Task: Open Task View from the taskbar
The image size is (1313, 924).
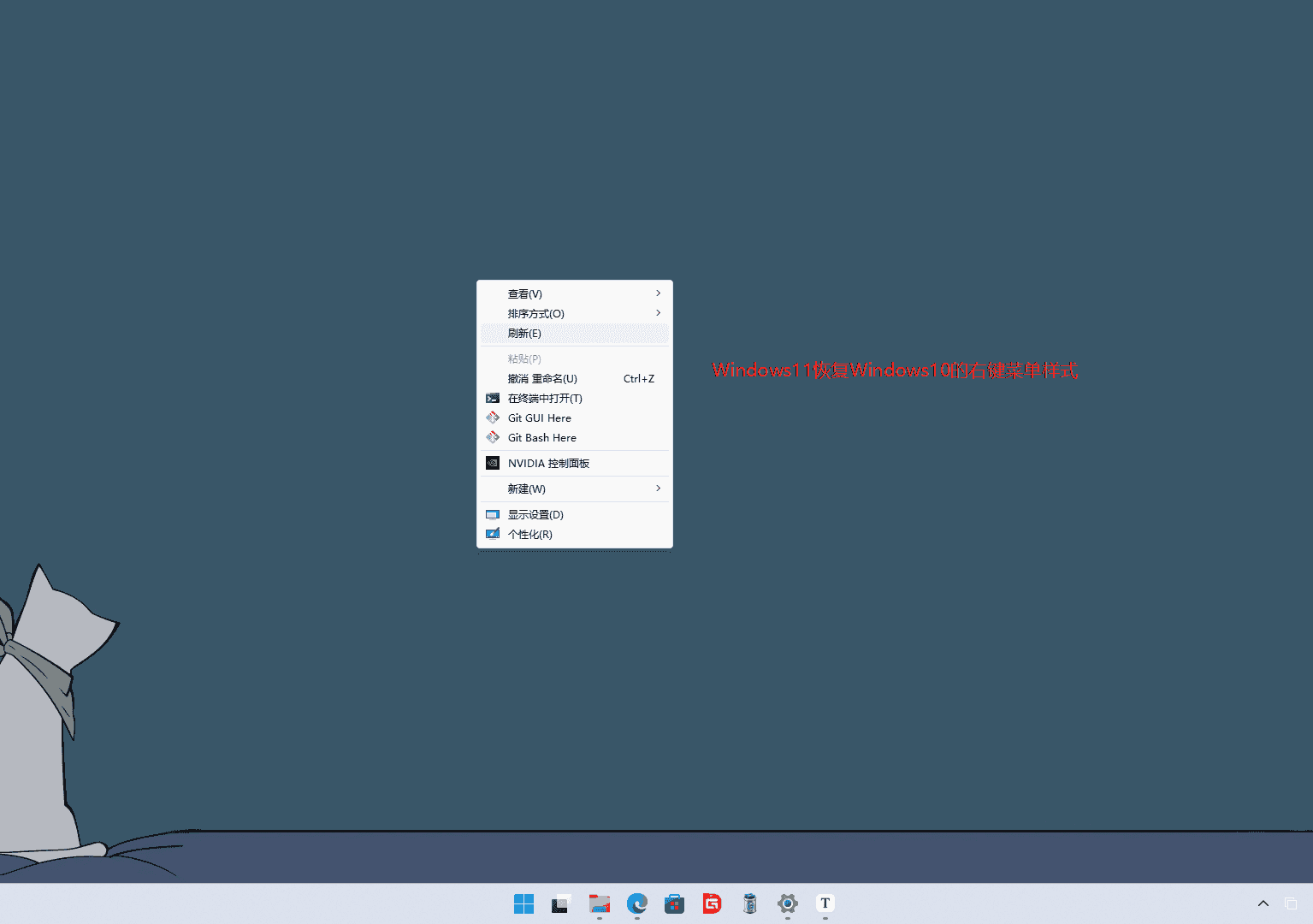Action: pos(561,903)
